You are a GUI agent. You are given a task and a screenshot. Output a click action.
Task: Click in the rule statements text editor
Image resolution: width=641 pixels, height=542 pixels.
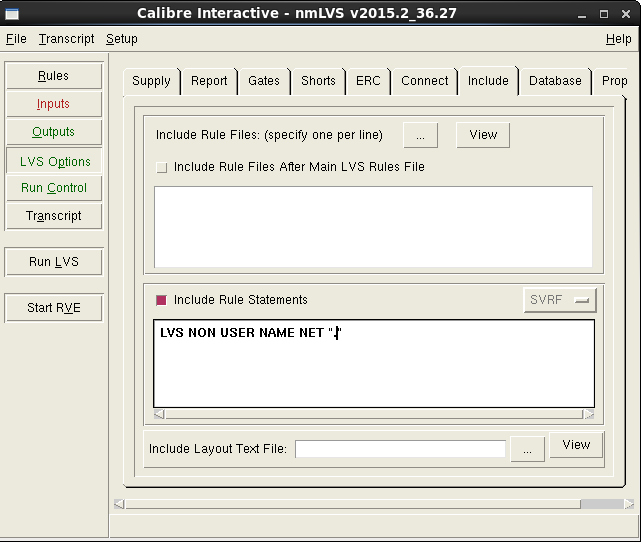click(x=374, y=364)
